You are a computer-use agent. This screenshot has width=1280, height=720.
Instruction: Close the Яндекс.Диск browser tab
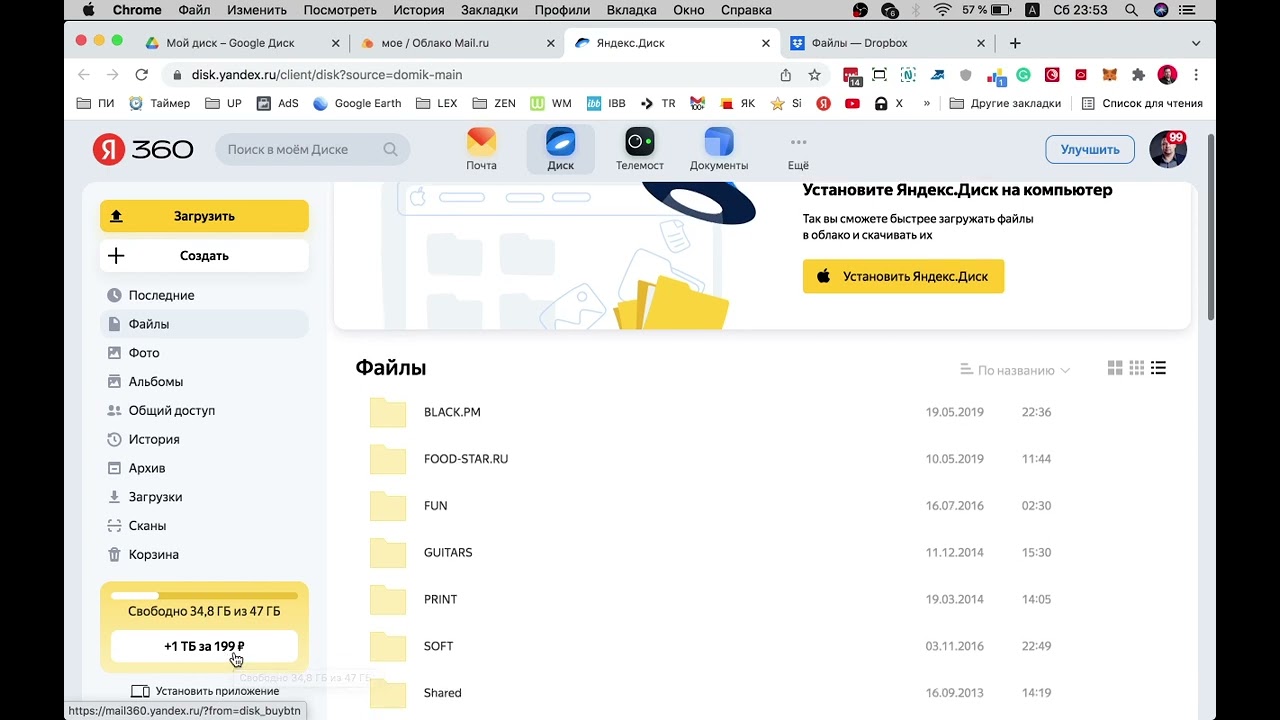766,43
